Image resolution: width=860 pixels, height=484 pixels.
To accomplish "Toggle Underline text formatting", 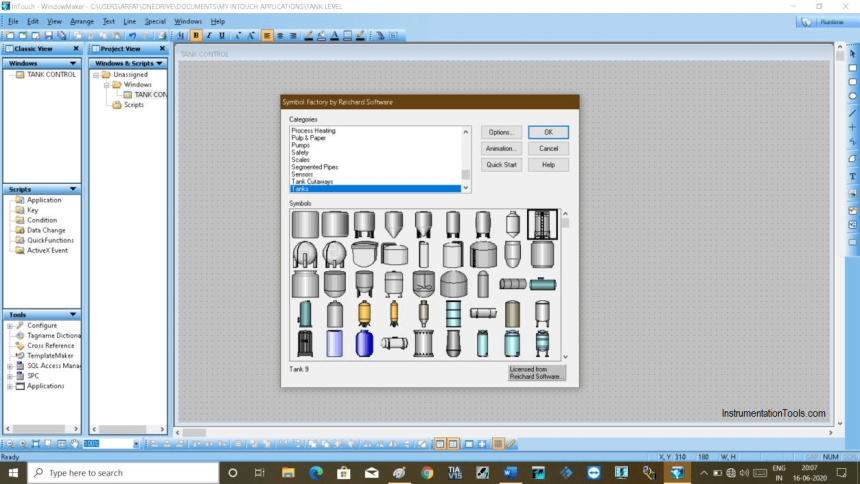I will click(222, 36).
